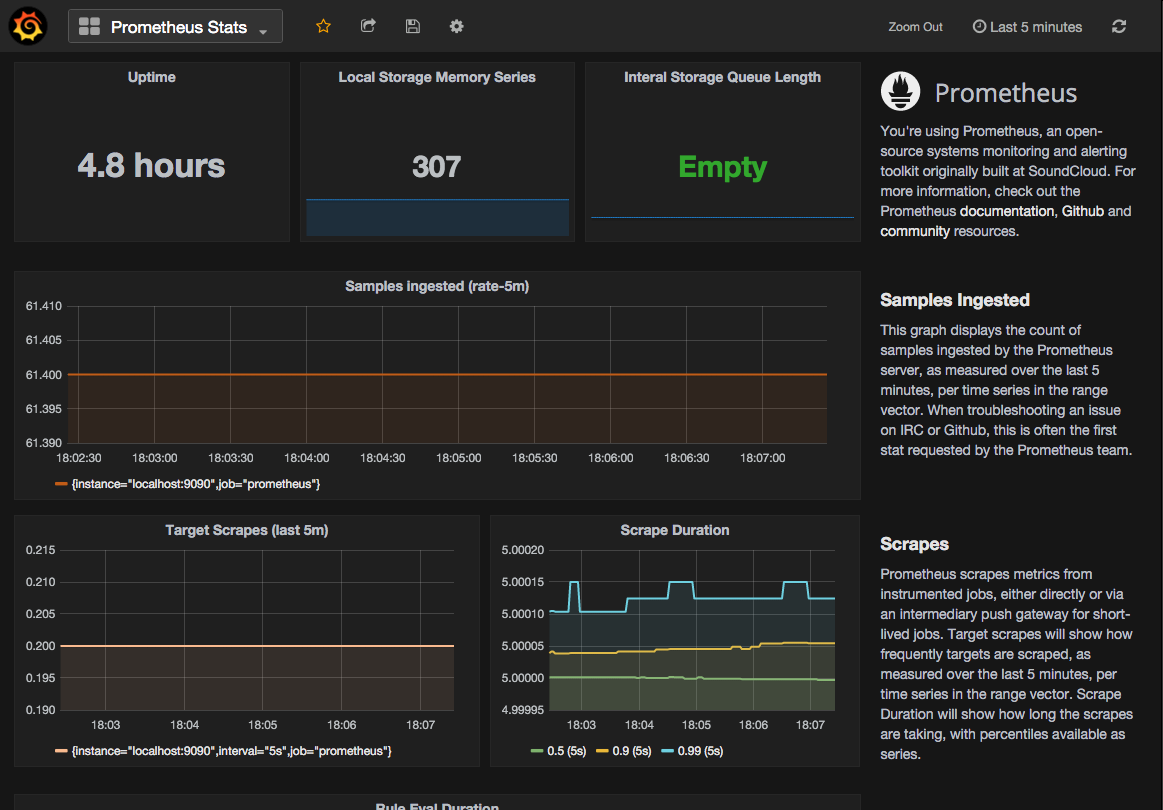Star the Prometheus Stats dashboard
This screenshot has height=810, width=1163.
click(x=323, y=26)
